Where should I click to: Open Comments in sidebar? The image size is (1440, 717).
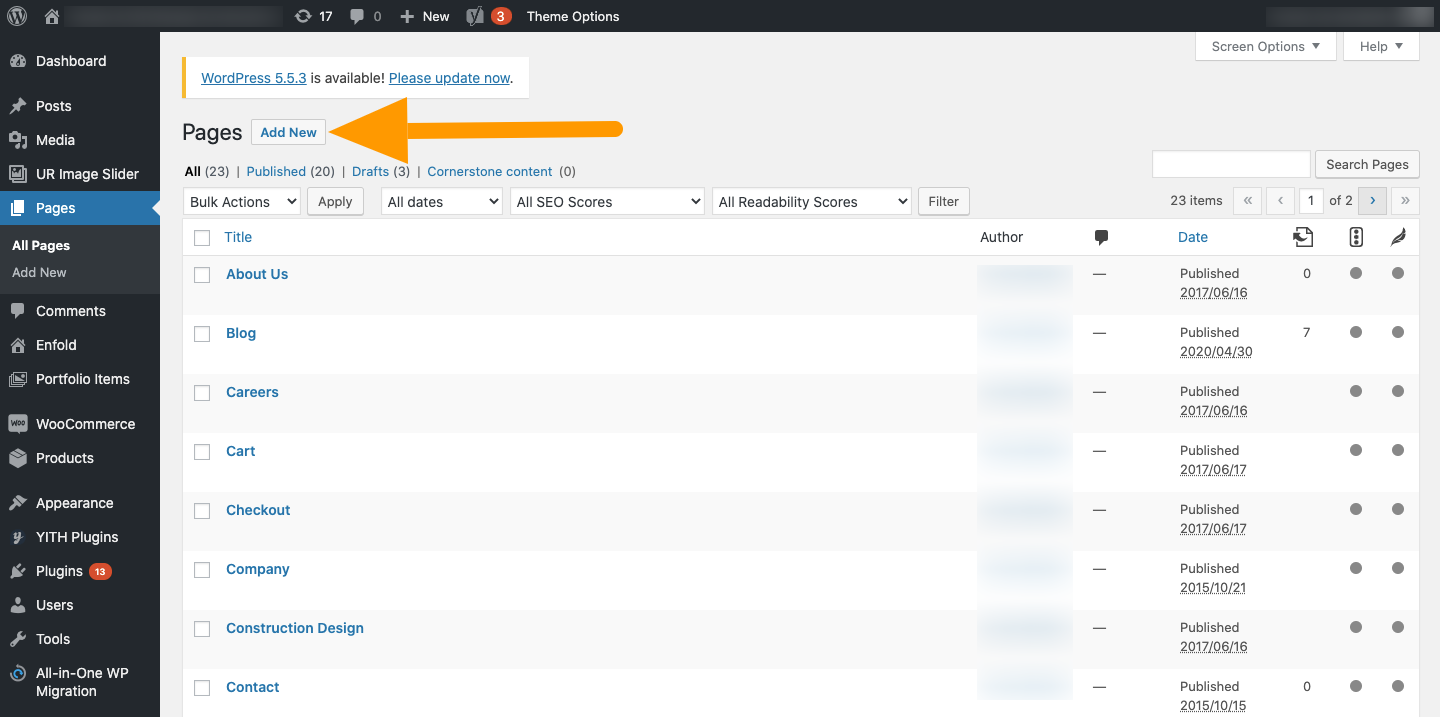pyautogui.click(x=80, y=311)
